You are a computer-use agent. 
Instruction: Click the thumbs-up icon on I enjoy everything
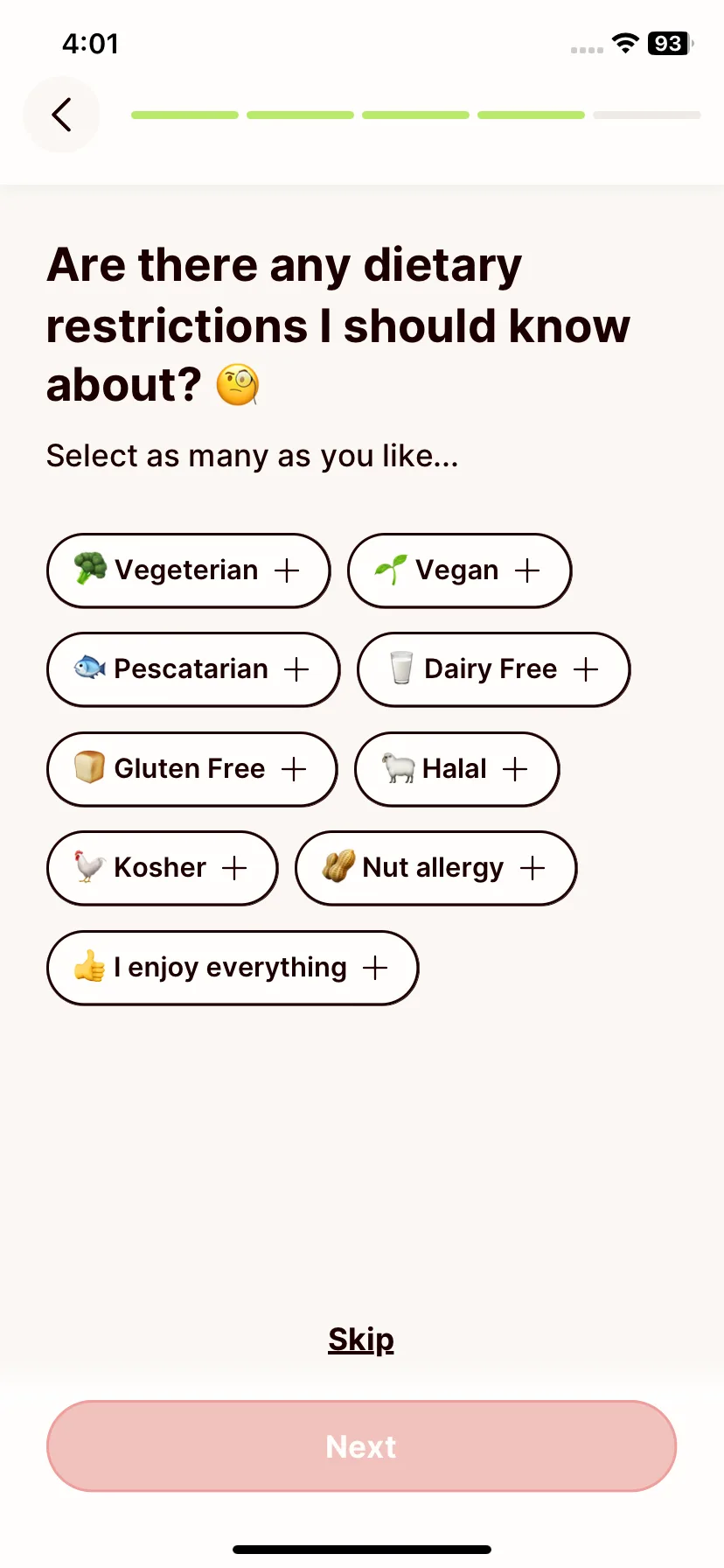tap(90, 967)
